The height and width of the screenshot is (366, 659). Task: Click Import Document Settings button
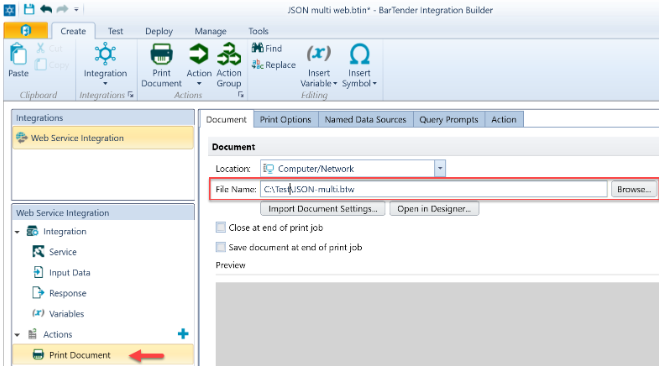point(322,209)
